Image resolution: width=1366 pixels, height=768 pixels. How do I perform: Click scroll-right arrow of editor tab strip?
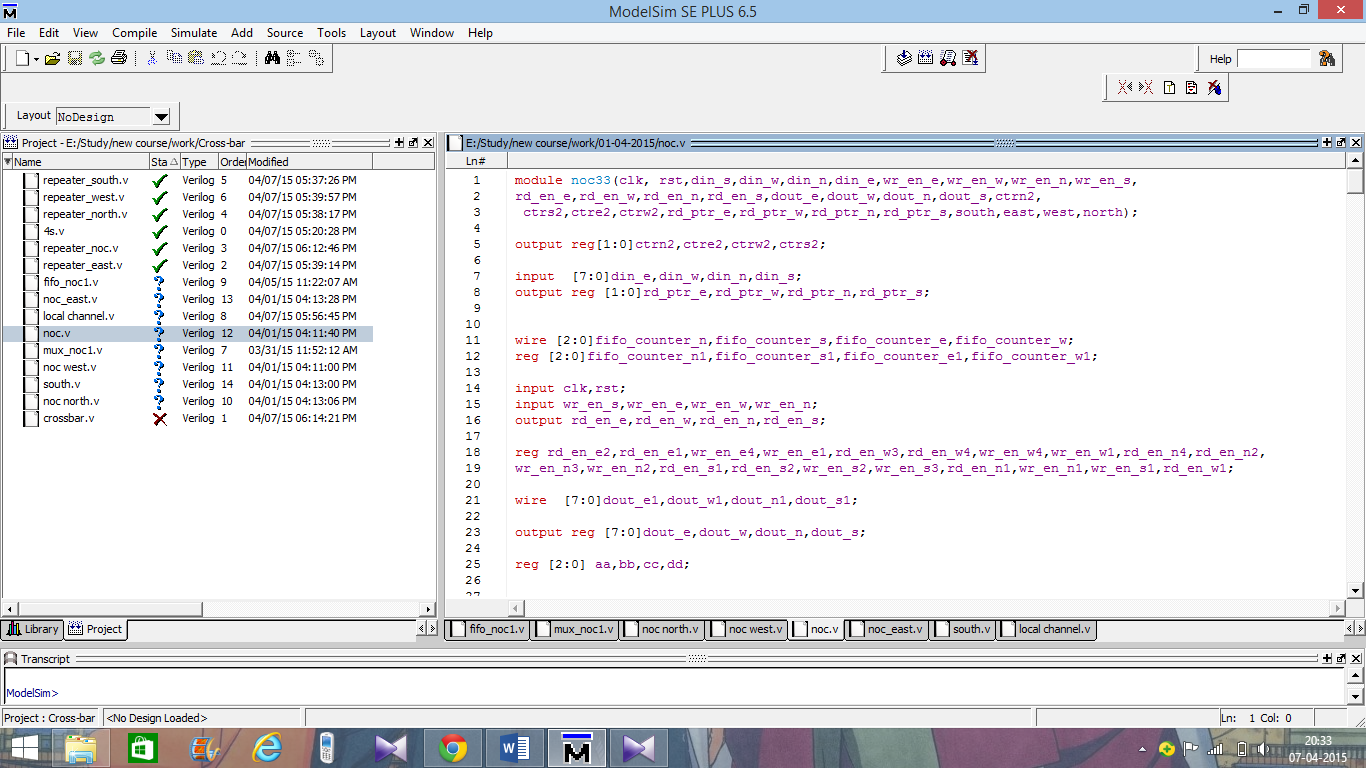tap(1360, 629)
